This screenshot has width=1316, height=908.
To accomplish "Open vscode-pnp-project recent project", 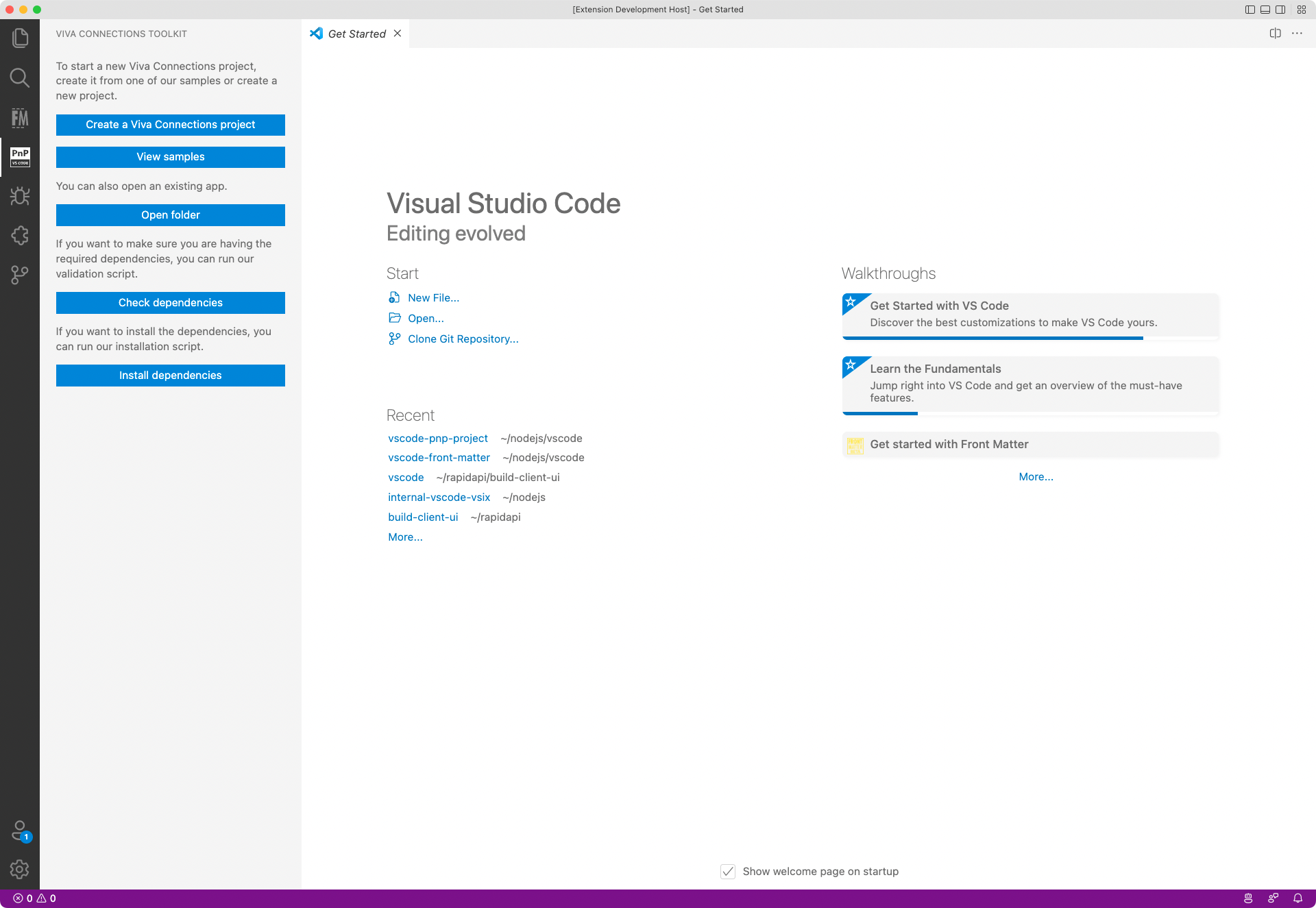I will (x=438, y=437).
